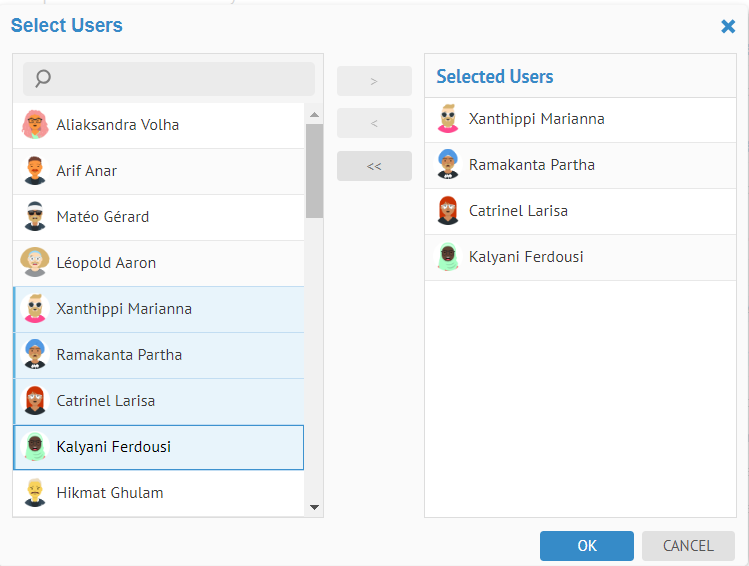Deselect Xanthippi Marianna in the left list
Screen dimensions: 749x566
click(x=124, y=309)
